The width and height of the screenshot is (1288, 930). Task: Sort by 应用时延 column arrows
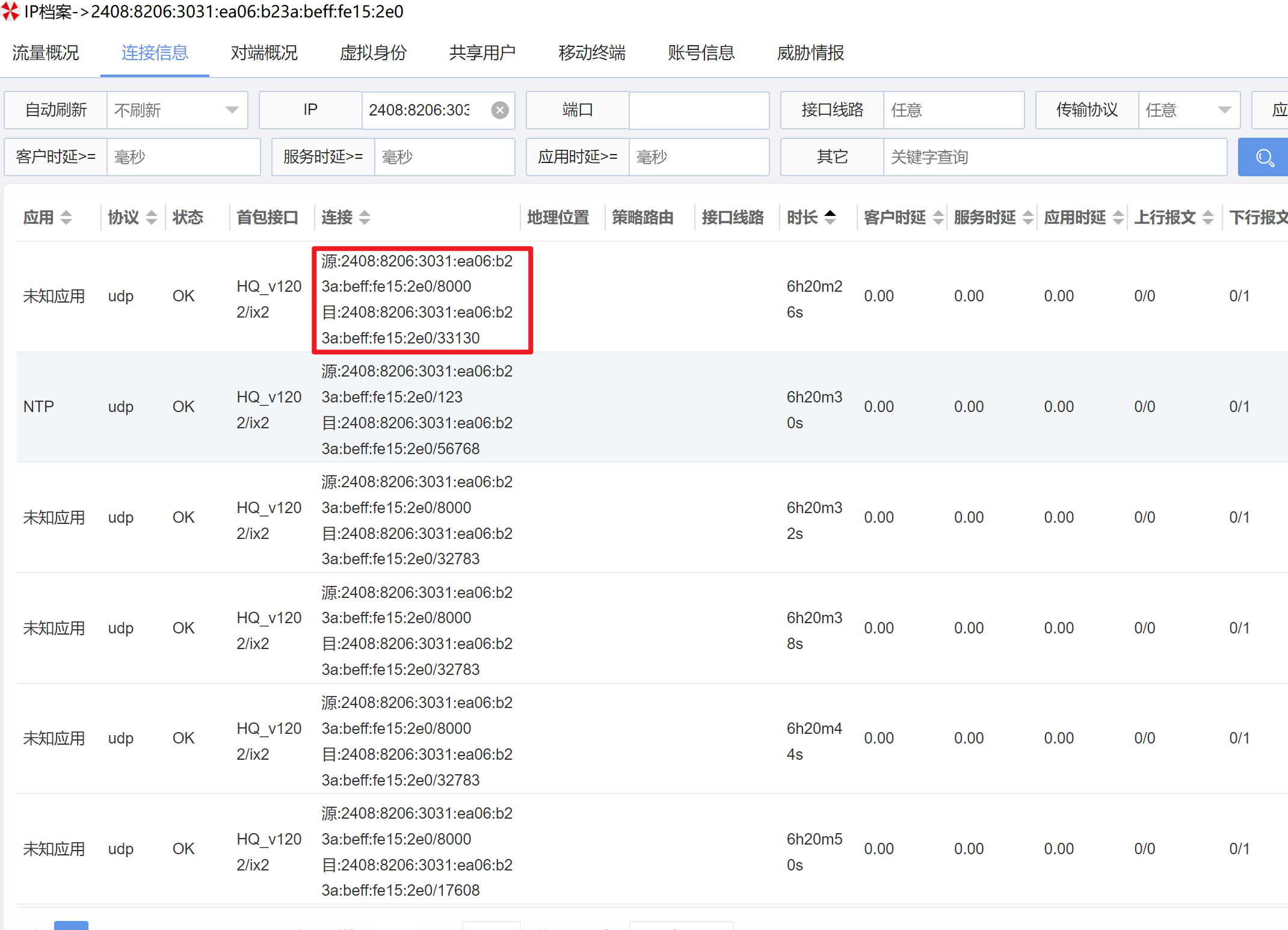1118,218
